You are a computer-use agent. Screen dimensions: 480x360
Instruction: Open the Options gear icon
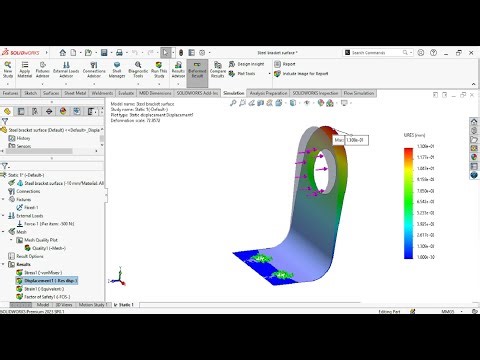(x=202, y=53)
